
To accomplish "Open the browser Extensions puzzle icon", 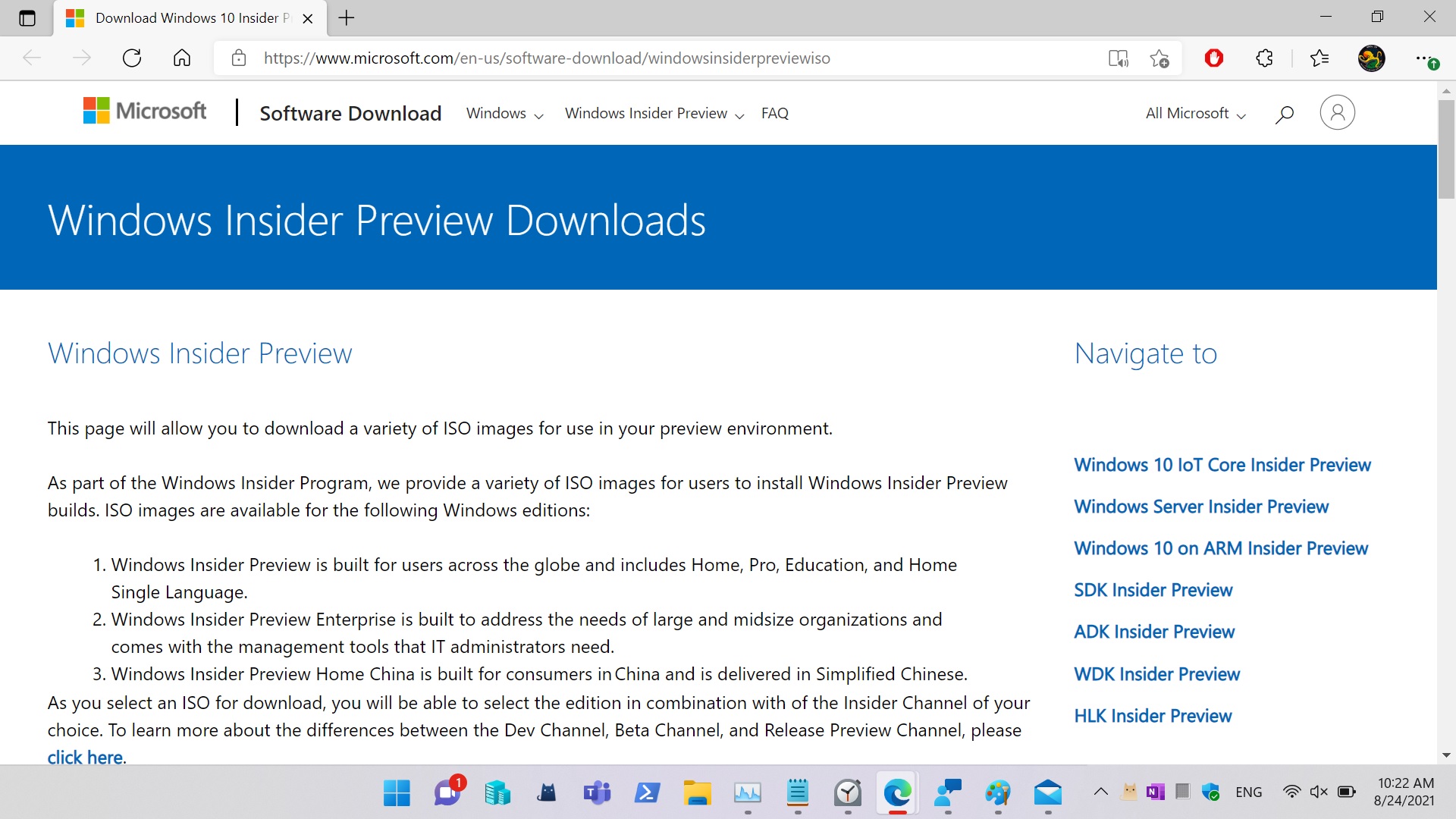I will coord(1264,58).
